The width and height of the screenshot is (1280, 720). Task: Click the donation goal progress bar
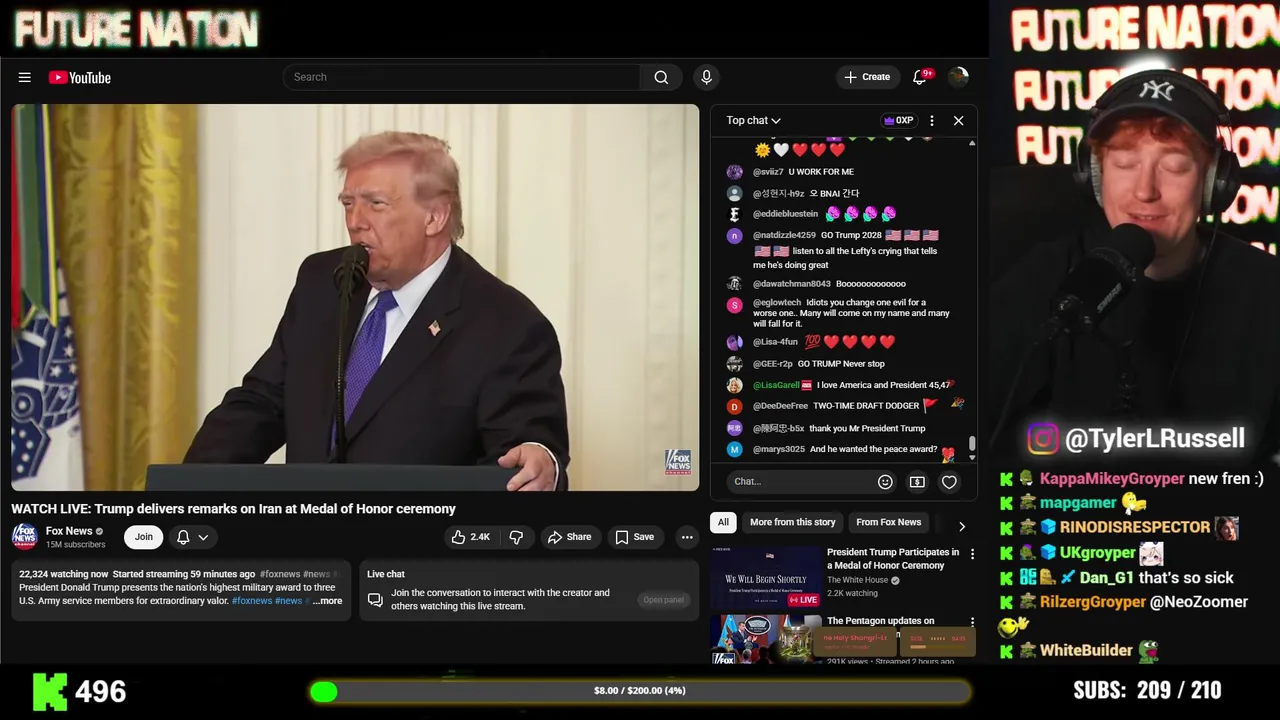tap(640, 691)
